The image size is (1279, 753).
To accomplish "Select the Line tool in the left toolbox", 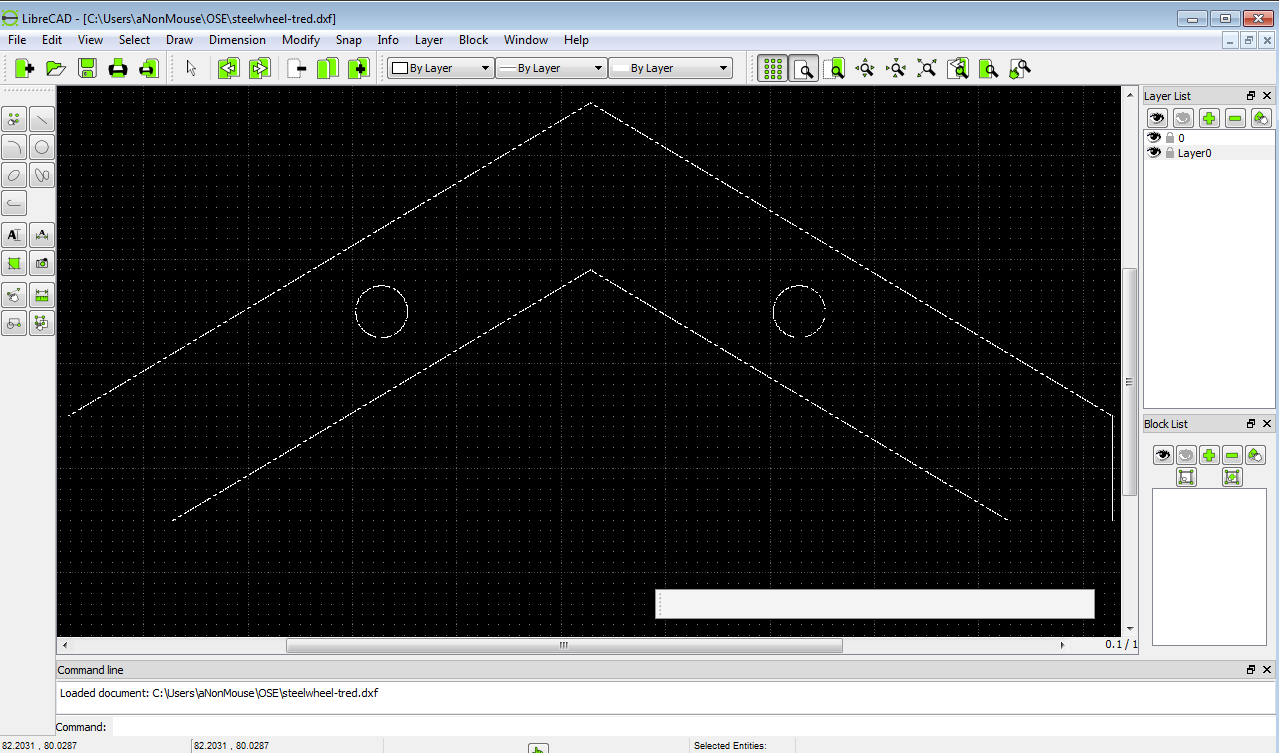I will 42,119.
